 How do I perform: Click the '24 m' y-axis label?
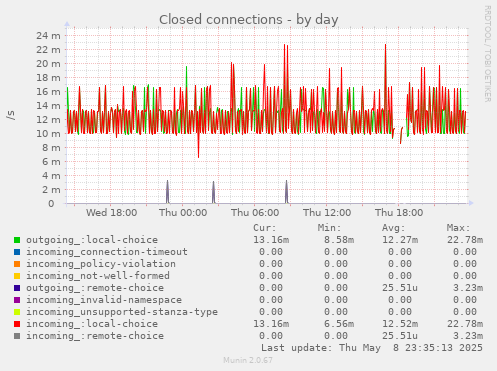tap(49, 36)
